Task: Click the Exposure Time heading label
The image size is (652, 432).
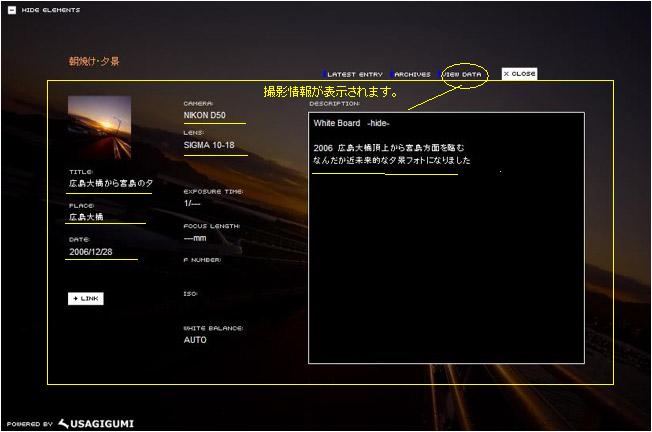Action: [x=213, y=192]
